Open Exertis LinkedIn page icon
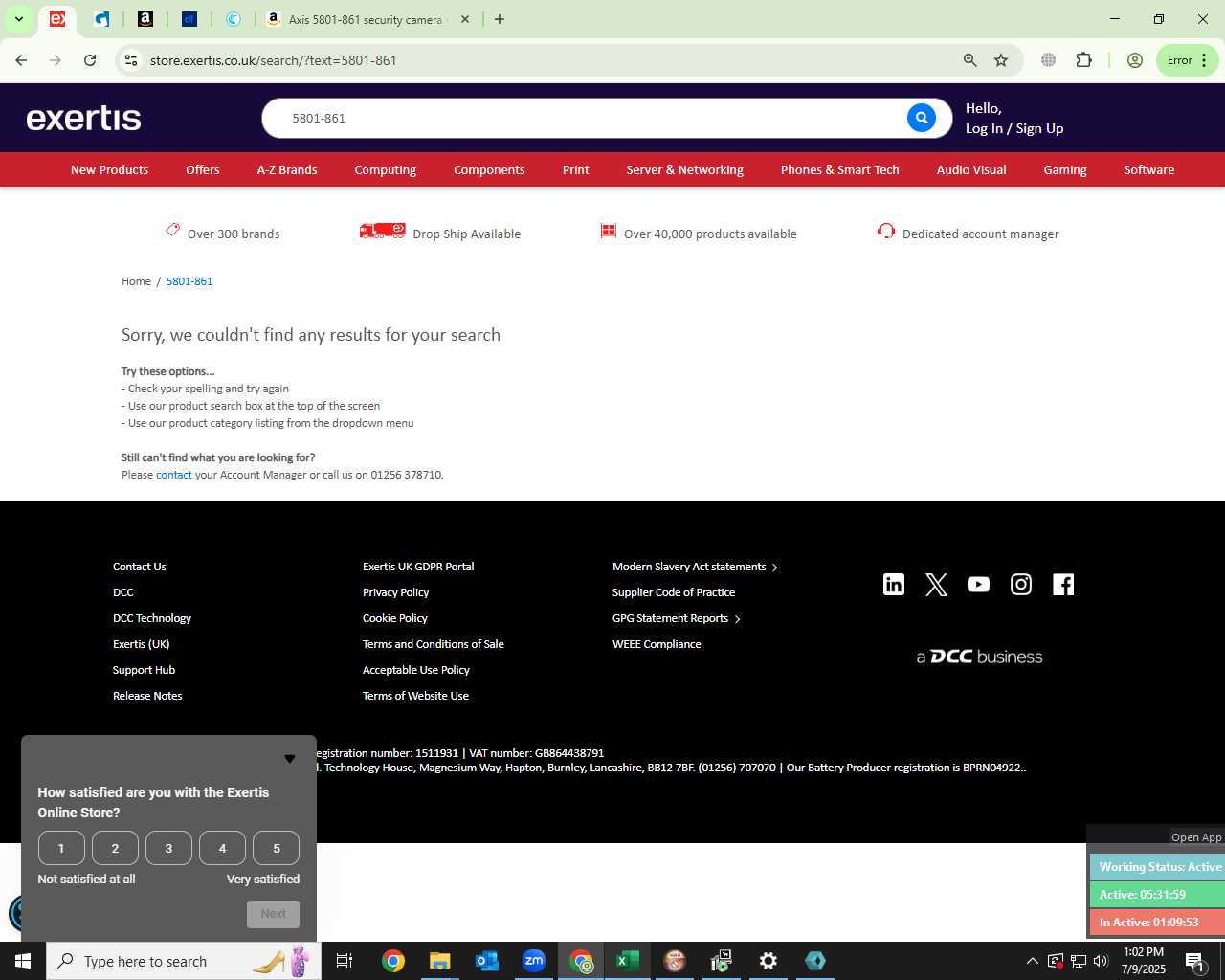 (x=894, y=585)
